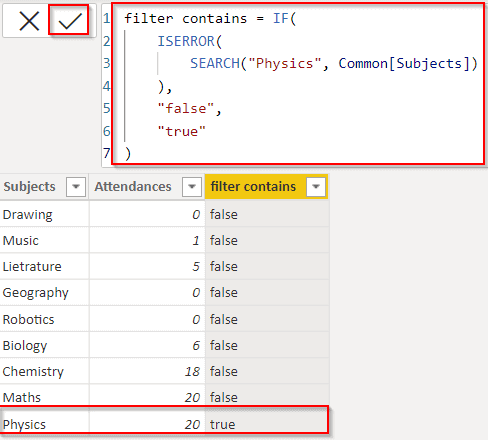Screen dimensions: 488x440
Task: Select the Maths subject cell
Action: 44,397
